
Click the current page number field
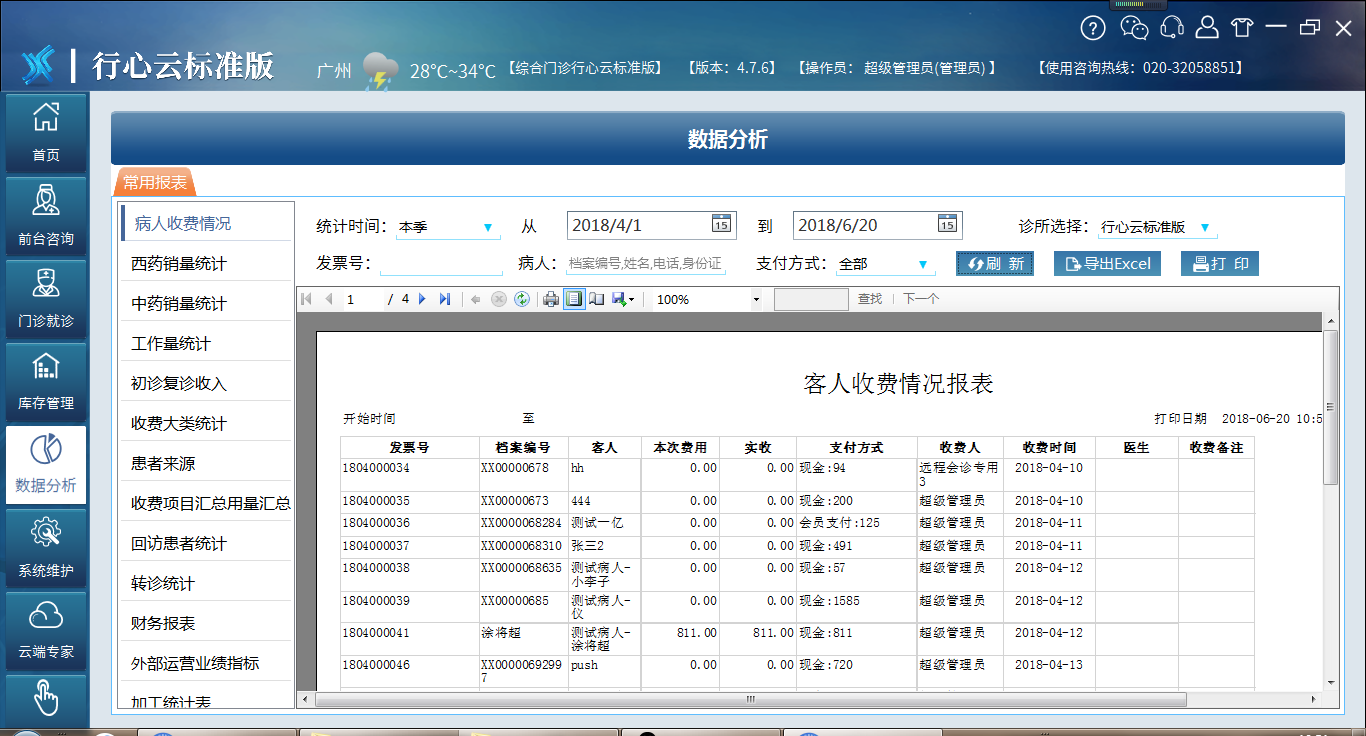[362, 299]
